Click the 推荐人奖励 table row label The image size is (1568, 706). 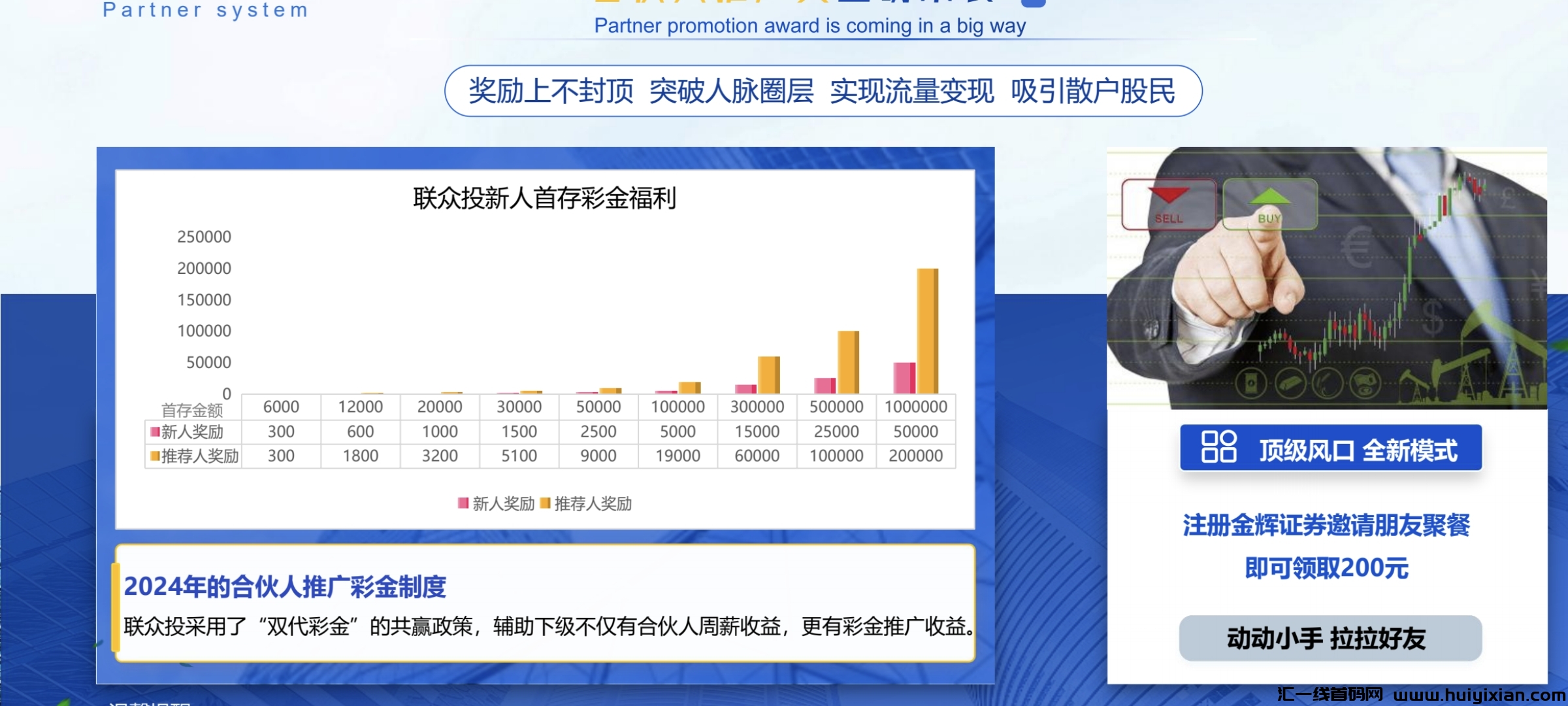point(200,456)
